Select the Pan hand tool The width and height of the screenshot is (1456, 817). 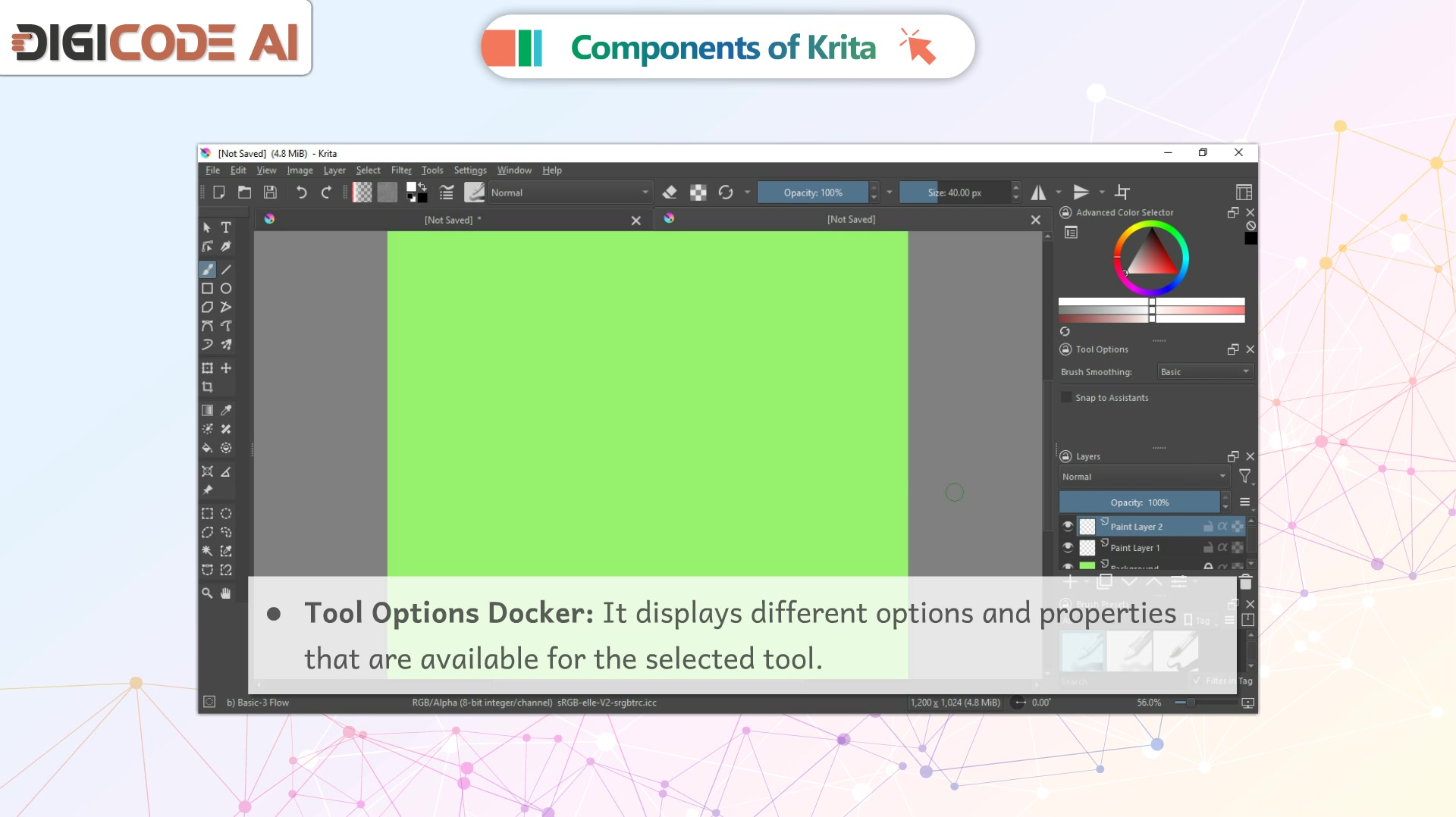[x=226, y=593]
